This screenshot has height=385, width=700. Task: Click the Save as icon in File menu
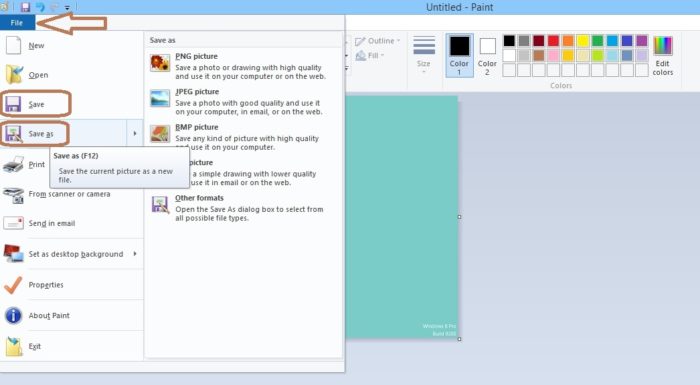[x=13, y=134]
